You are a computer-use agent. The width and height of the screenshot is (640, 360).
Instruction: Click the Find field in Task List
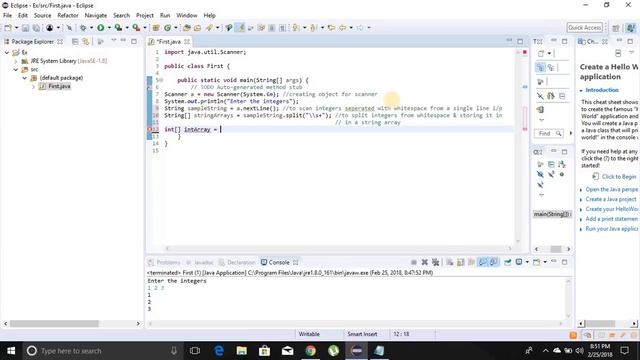click(549, 133)
